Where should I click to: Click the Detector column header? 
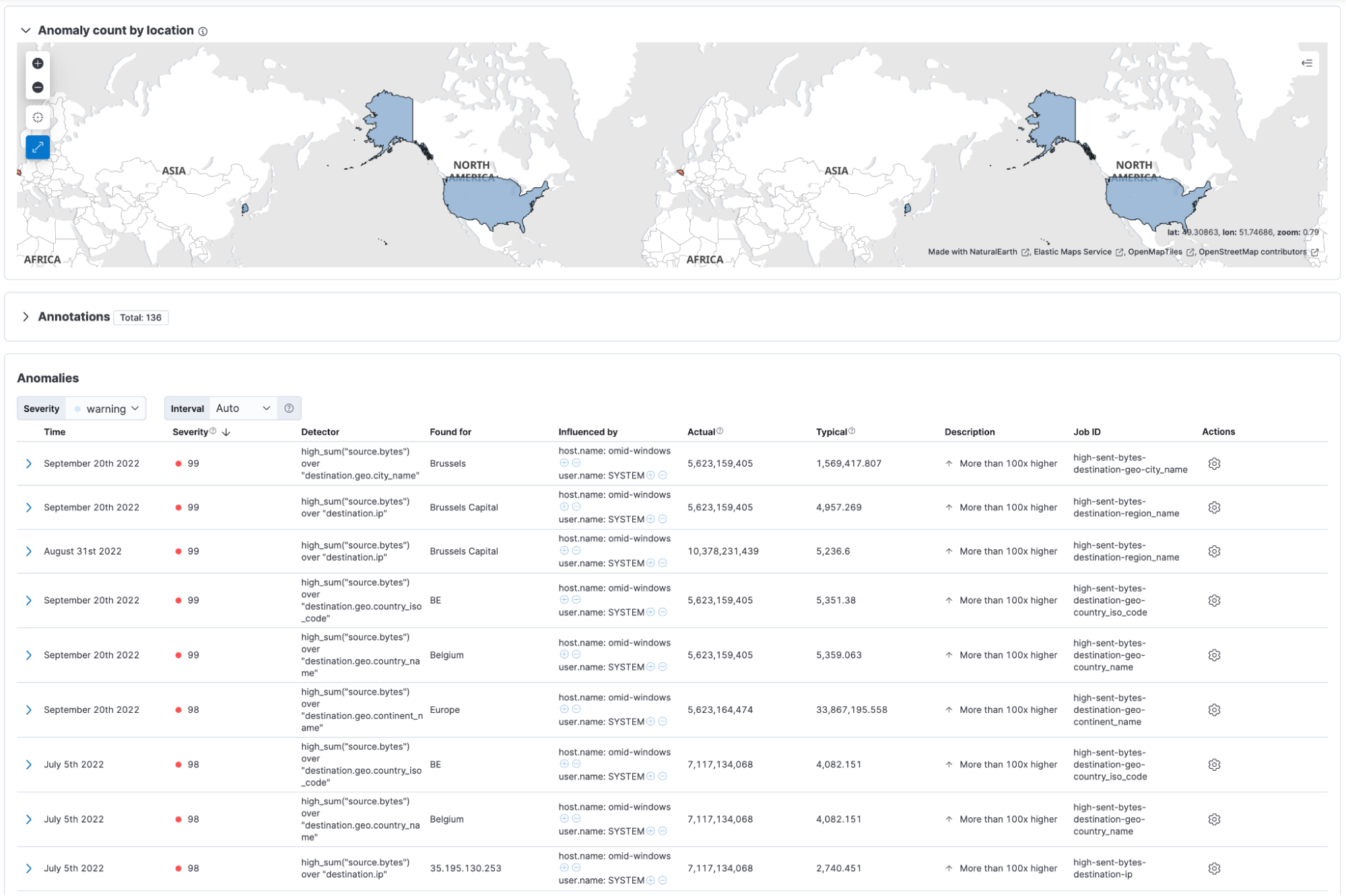320,432
